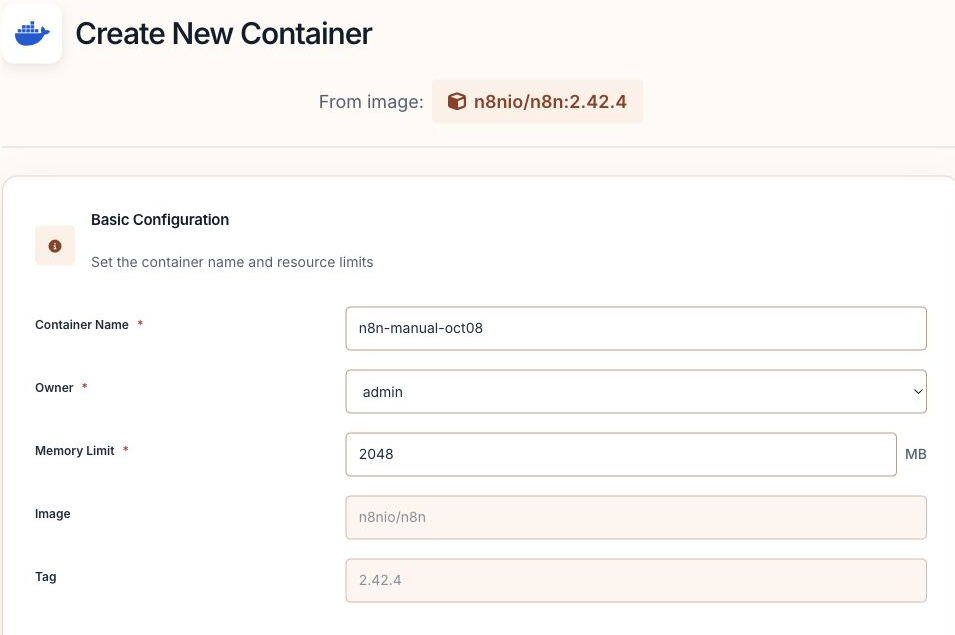
Task: Focus the Memory Limit field showing 2048
Action: coord(621,454)
